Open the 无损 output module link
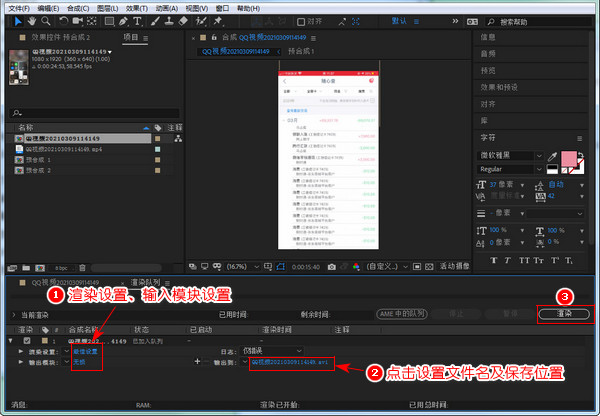 (79, 362)
